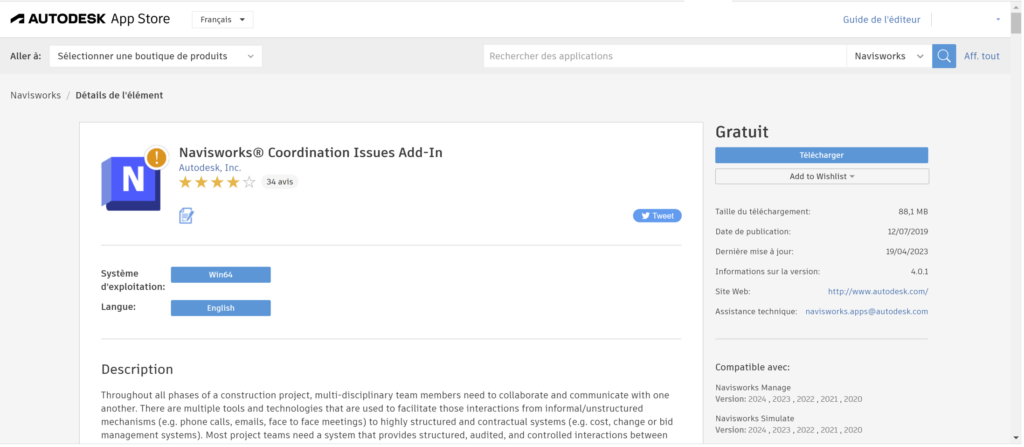Click the star rating icons

coord(217,182)
